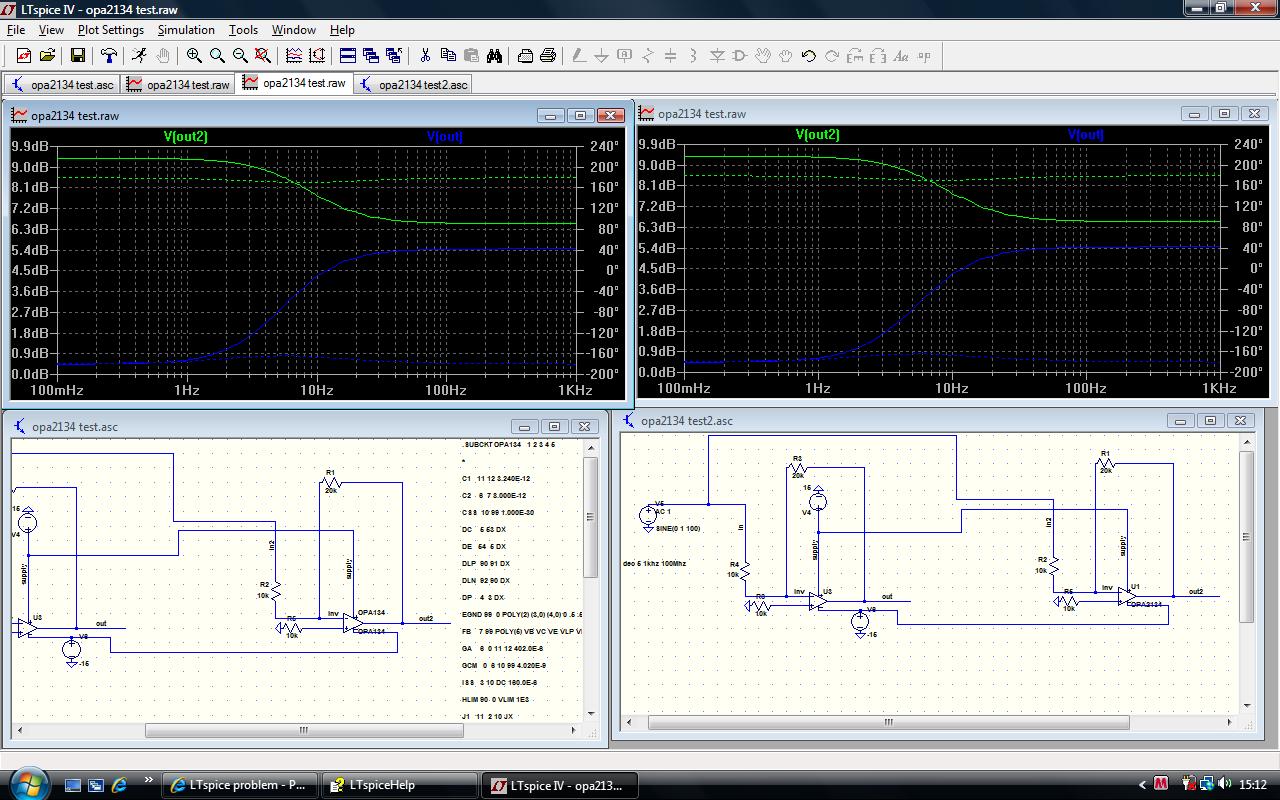Click the 15:12 taskbar clock
Viewport: 1280px width, 800px height.
click(x=1252, y=785)
